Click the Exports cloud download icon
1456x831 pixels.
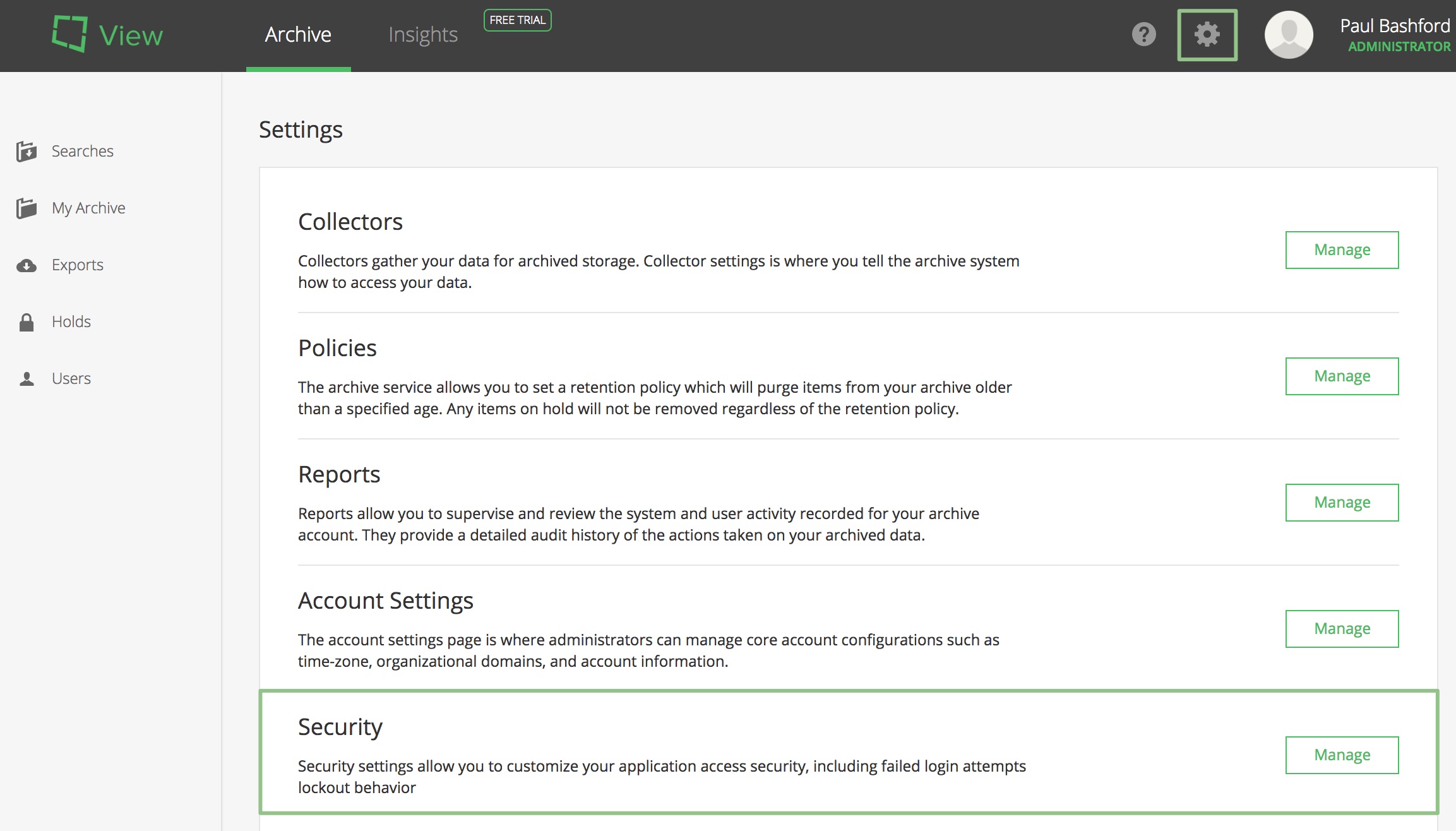click(x=26, y=265)
